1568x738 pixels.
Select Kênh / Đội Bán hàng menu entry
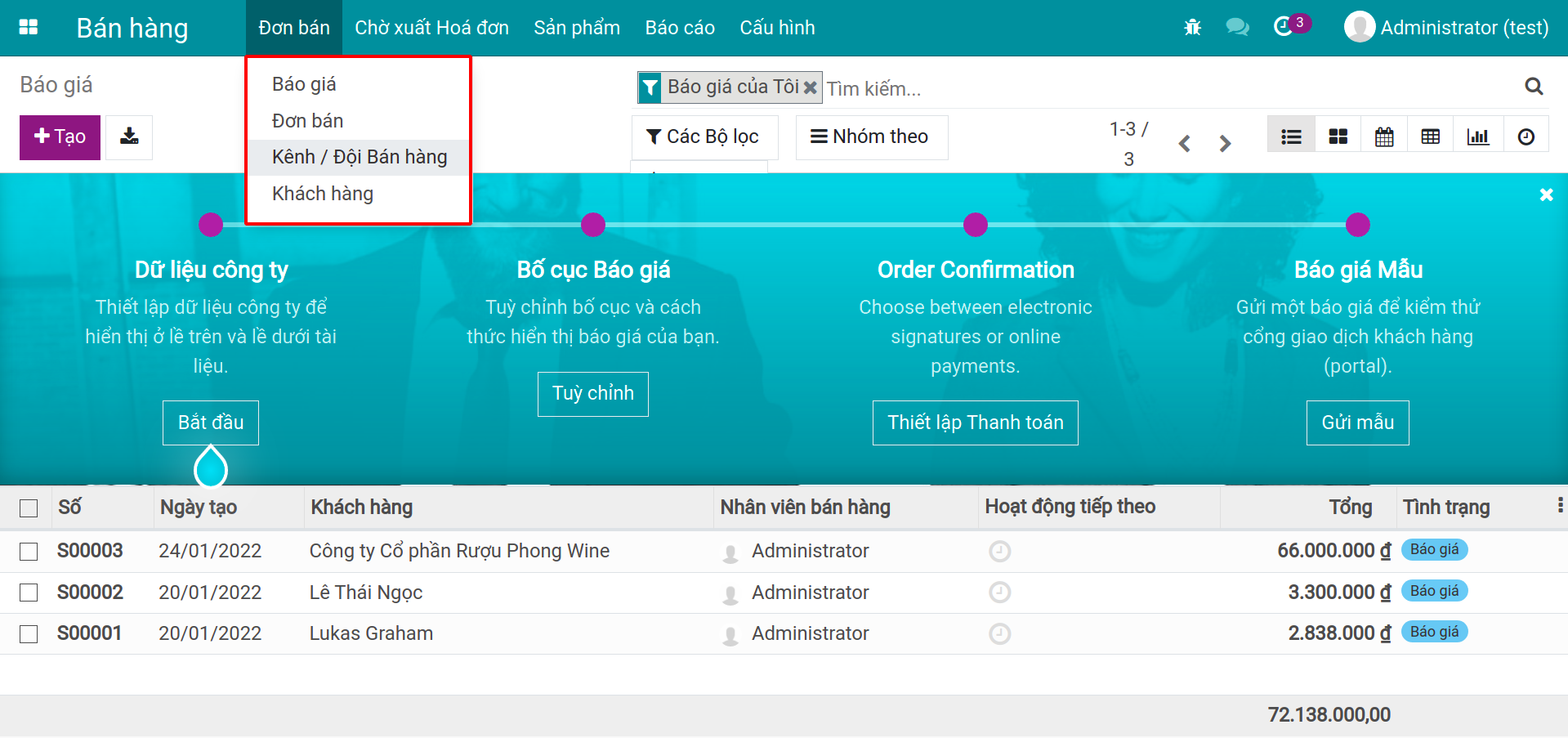tap(359, 157)
